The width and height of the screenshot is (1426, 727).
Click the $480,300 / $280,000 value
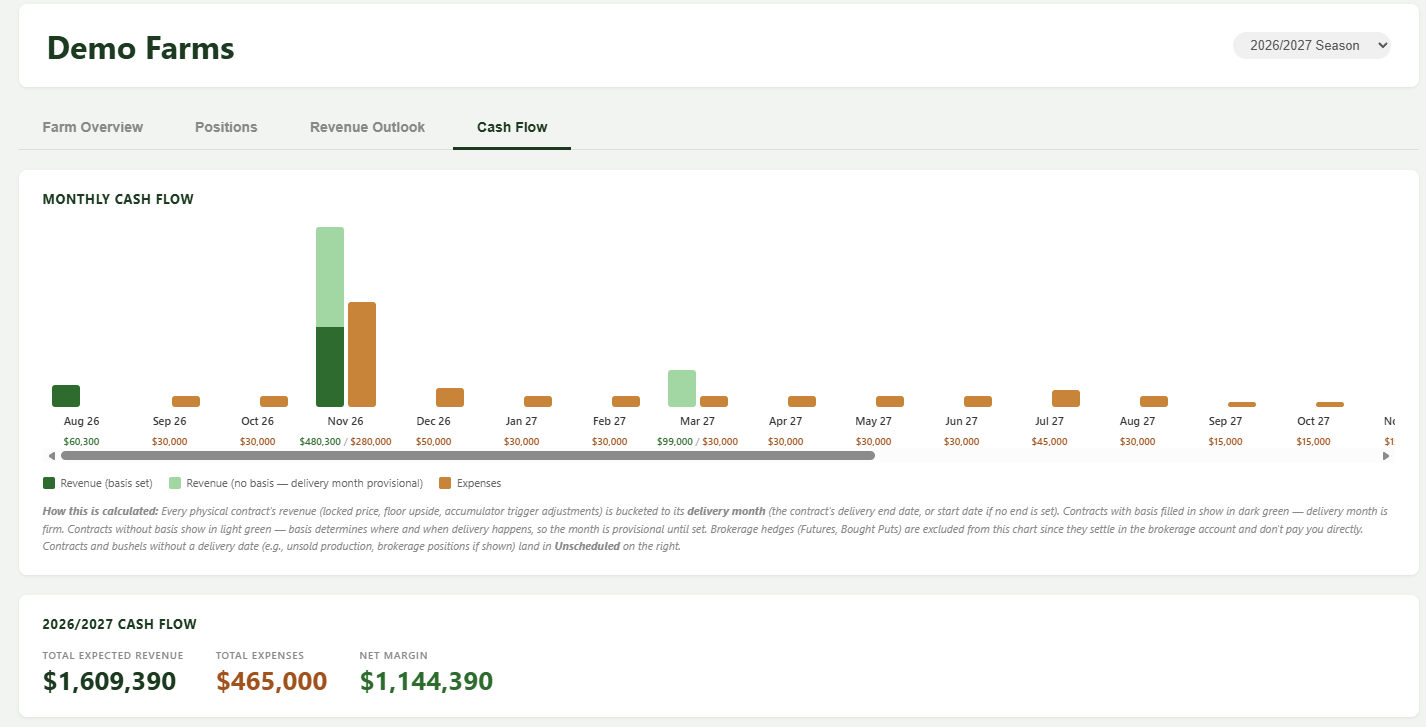(345, 441)
